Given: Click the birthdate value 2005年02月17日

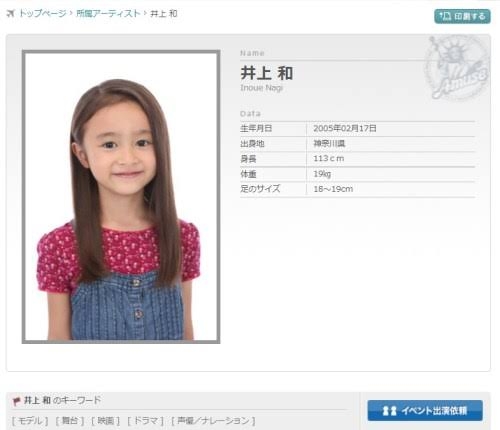Looking at the screenshot, I should tap(345, 128).
